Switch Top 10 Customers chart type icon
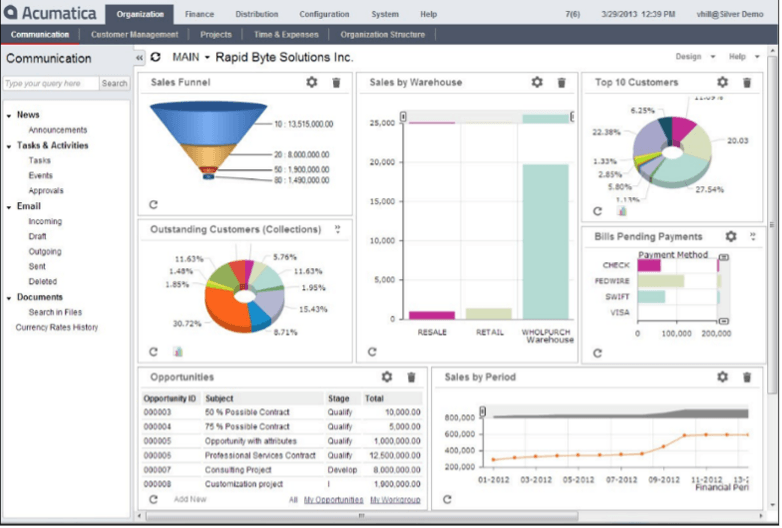The image size is (782, 528). (622, 211)
